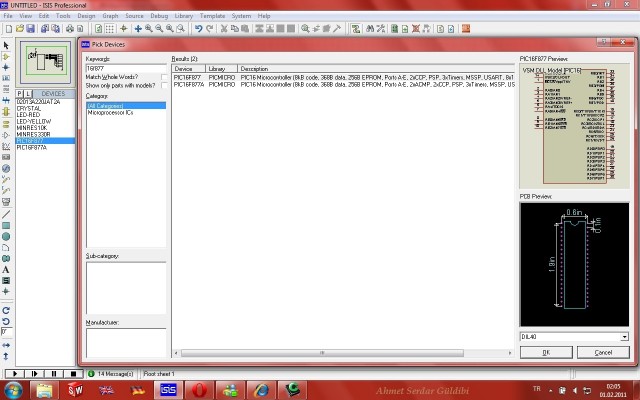Select the Selection arrow tool in sidebar
This screenshot has height=400, width=640.
[6, 45]
